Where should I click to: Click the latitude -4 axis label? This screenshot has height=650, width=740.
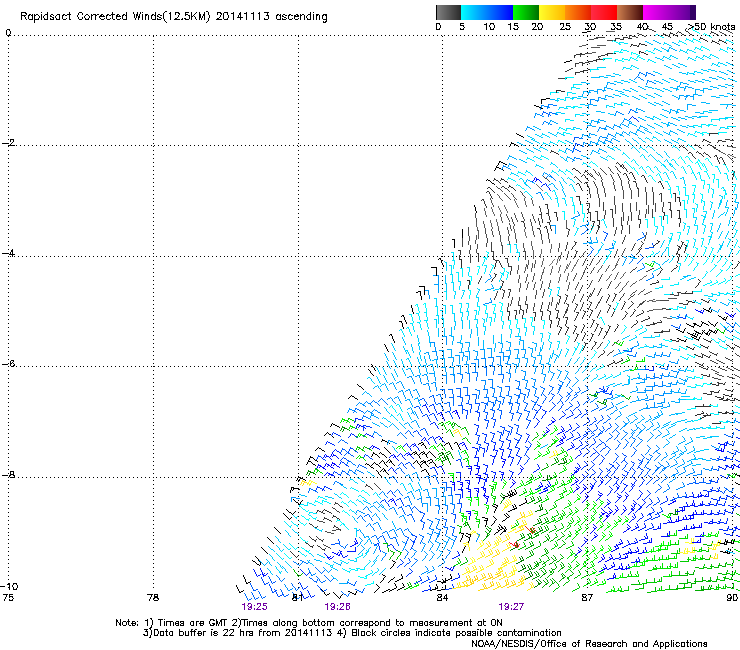click(x=8, y=253)
